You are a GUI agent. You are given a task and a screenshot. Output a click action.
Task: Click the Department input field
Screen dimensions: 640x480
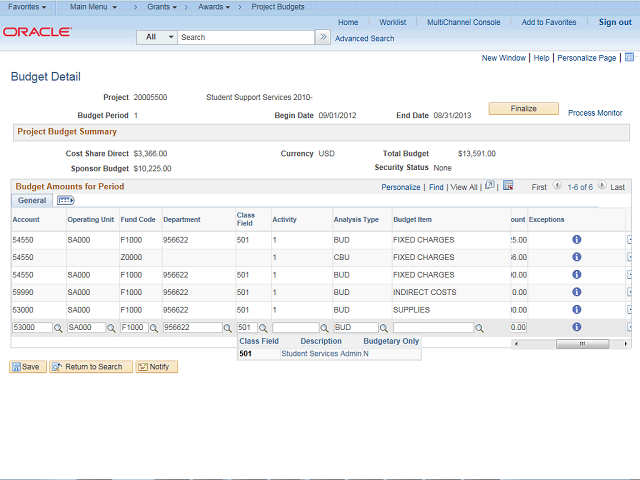[193, 328]
